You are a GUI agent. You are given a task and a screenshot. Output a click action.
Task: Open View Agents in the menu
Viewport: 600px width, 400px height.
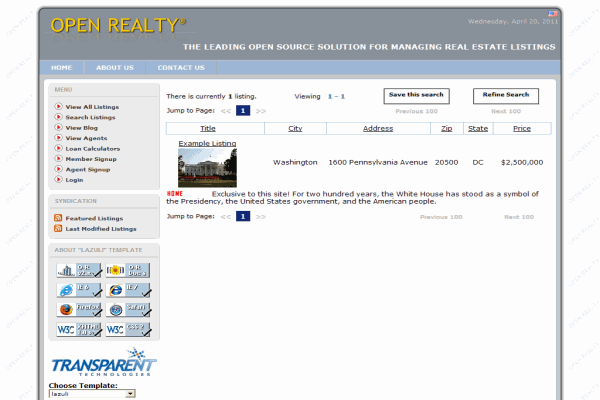point(86,138)
